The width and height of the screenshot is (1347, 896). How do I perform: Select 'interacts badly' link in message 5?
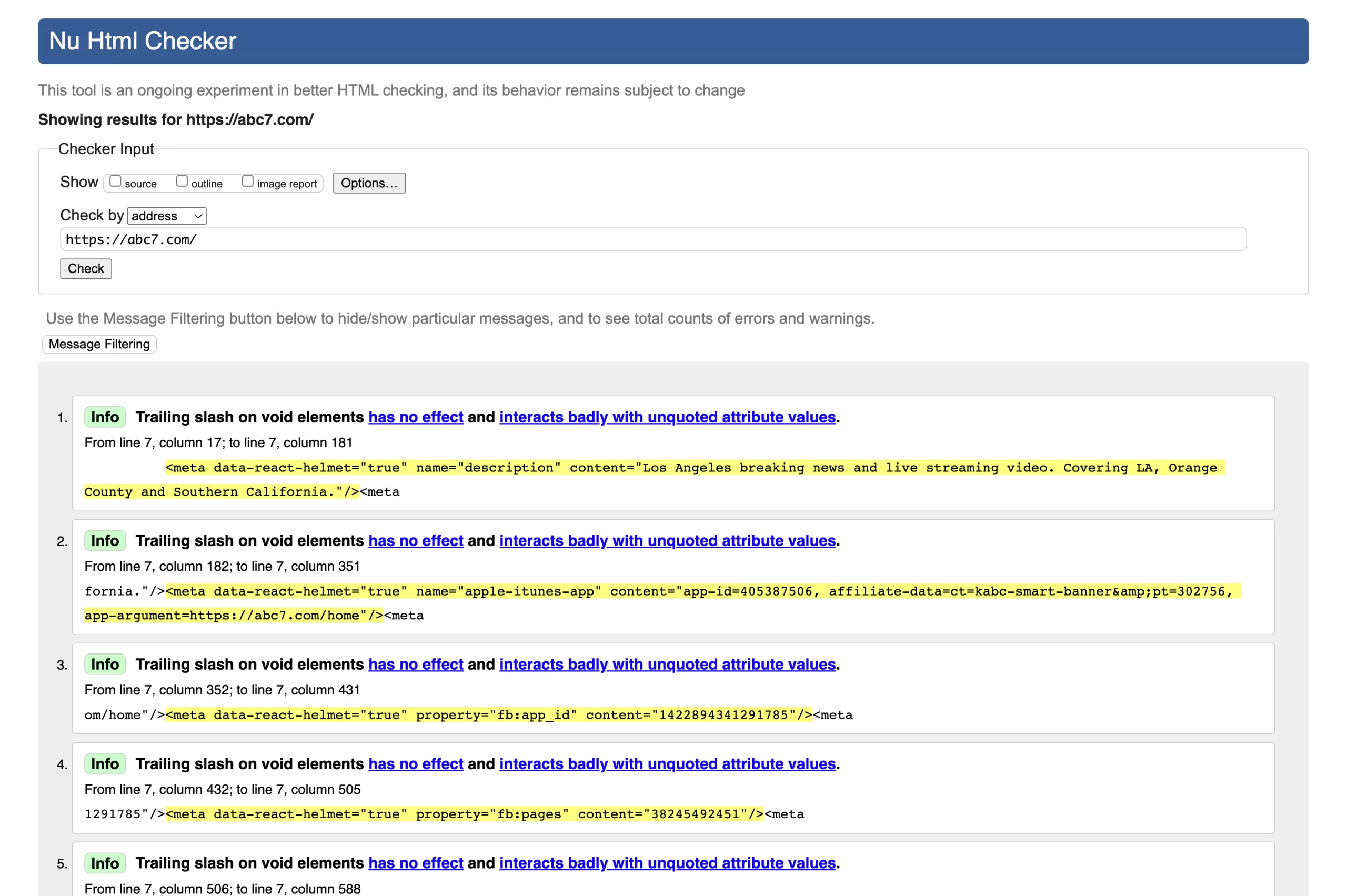coord(667,863)
